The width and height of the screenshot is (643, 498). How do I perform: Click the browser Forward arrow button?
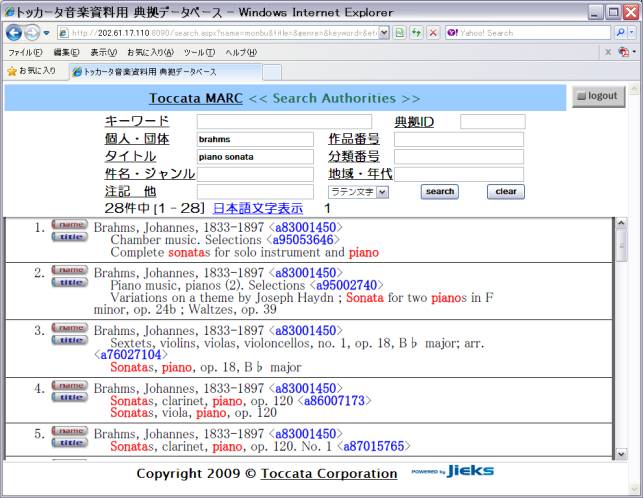(x=32, y=33)
